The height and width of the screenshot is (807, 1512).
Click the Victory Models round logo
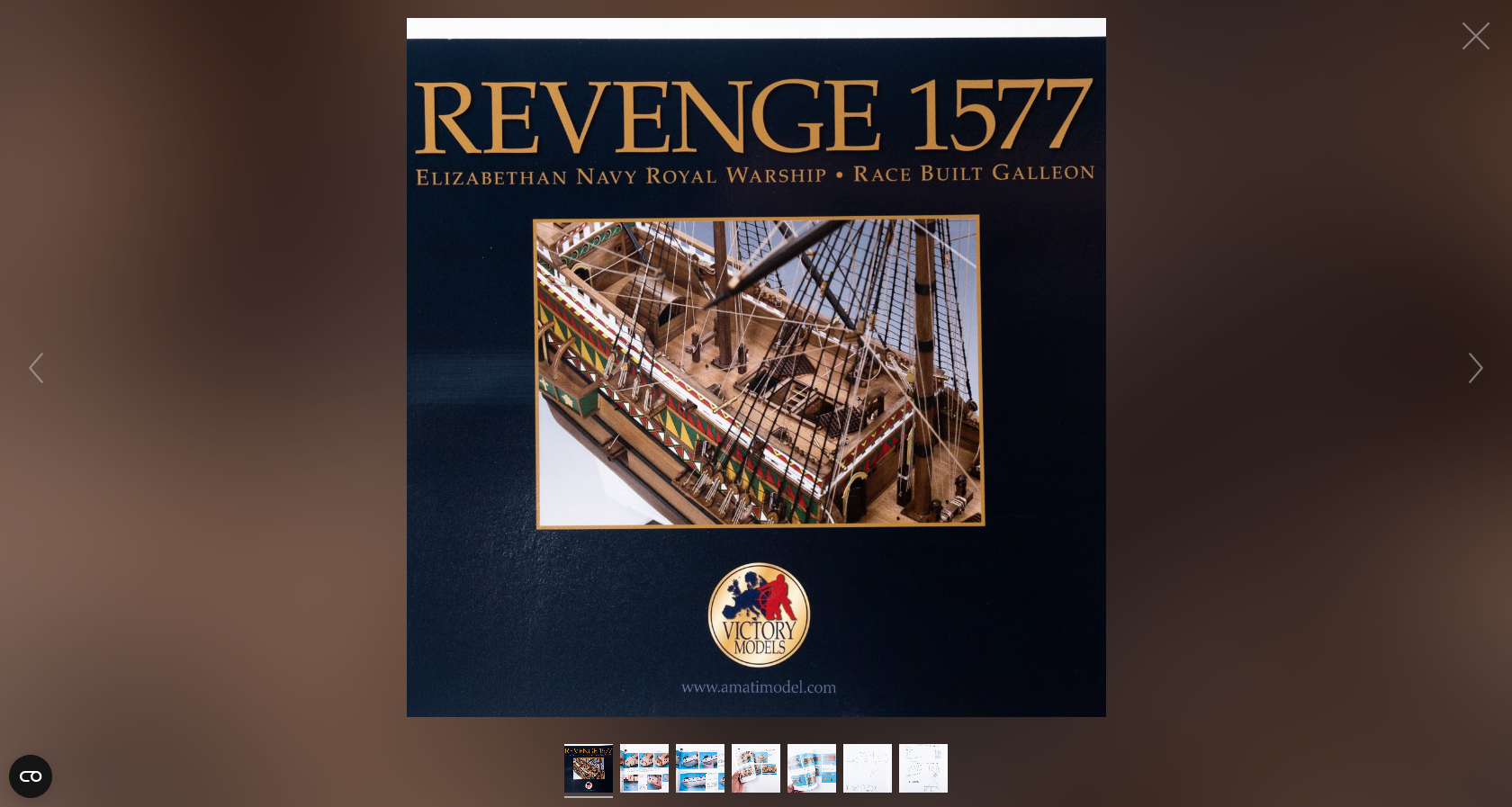[x=759, y=615]
